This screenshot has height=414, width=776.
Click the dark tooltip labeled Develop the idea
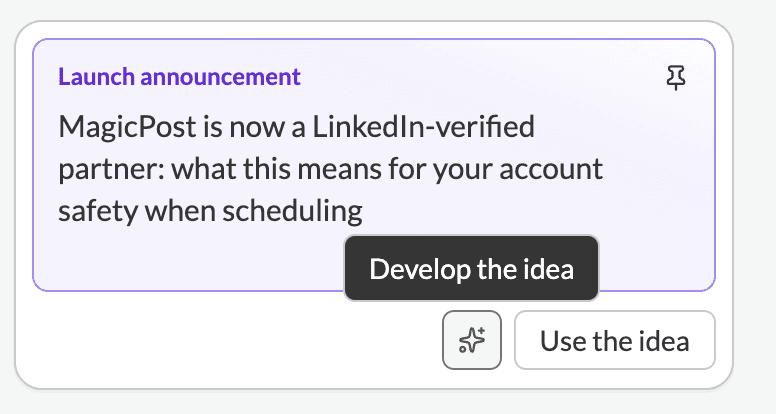(x=471, y=268)
